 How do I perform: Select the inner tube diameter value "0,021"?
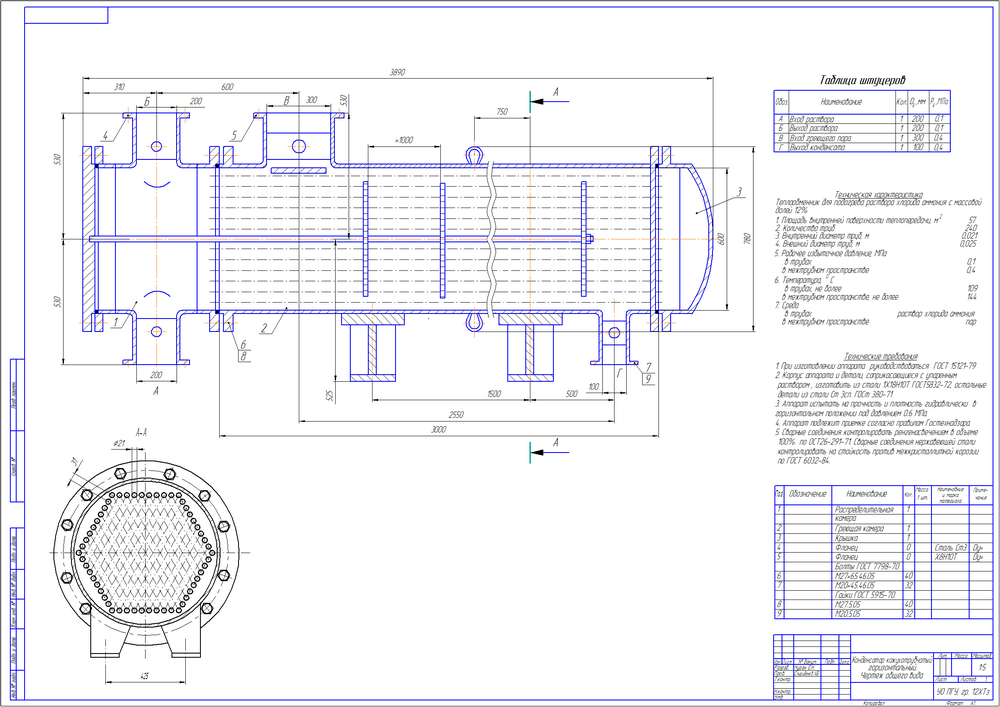click(969, 236)
